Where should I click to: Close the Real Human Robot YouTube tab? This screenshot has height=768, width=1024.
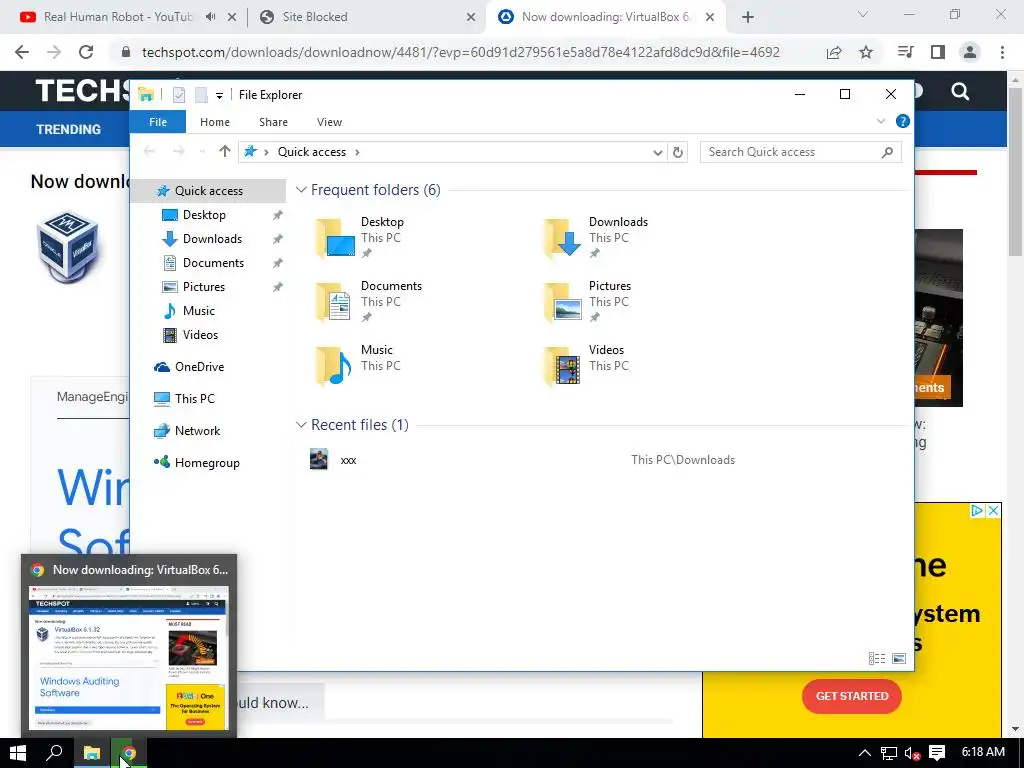tap(232, 18)
